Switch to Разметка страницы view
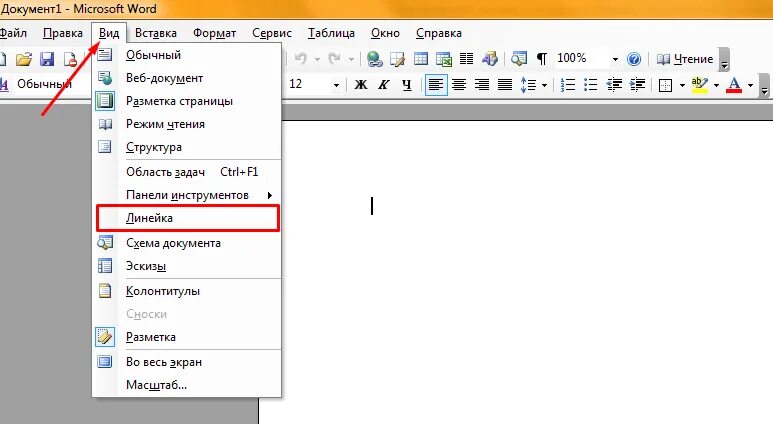The image size is (773, 424). pyautogui.click(x=188, y=101)
